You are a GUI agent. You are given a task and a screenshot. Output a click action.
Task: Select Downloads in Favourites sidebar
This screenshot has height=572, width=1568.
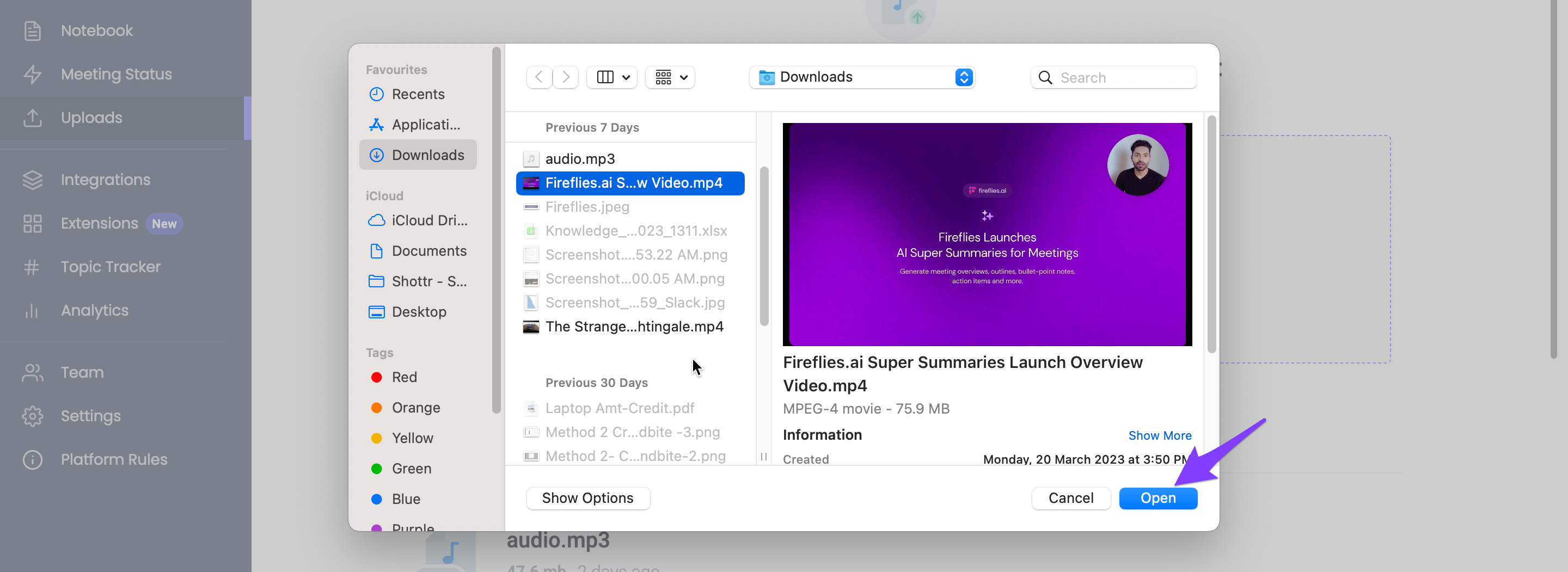(x=418, y=155)
